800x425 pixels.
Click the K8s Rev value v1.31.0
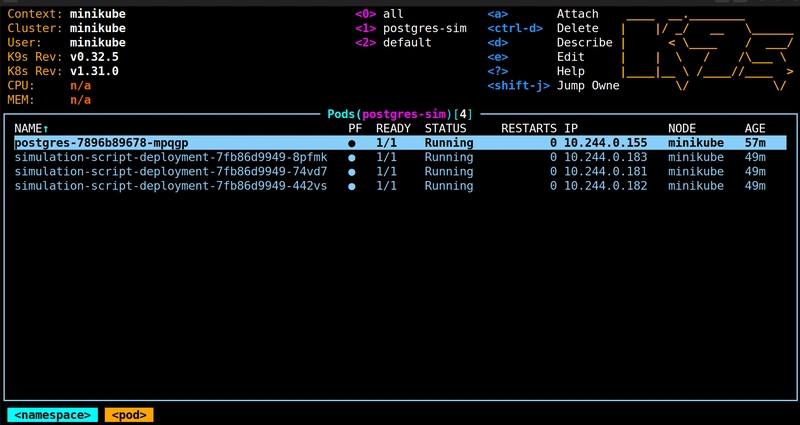[94, 71]
